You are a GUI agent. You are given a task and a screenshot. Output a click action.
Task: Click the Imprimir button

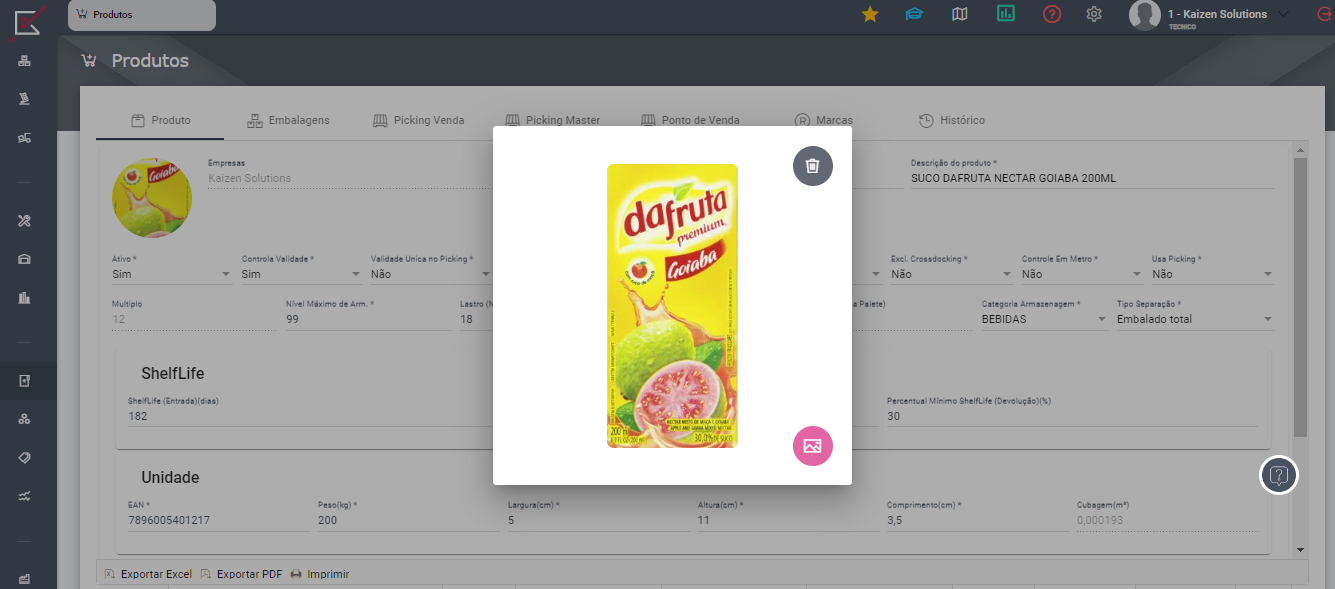(319, 574)
